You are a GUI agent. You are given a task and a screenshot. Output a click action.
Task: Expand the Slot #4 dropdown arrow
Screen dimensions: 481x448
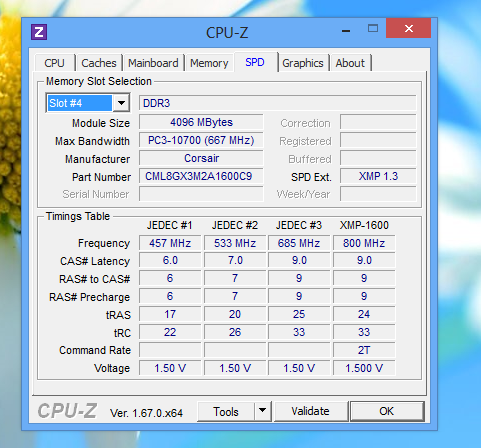pos(121,103)
